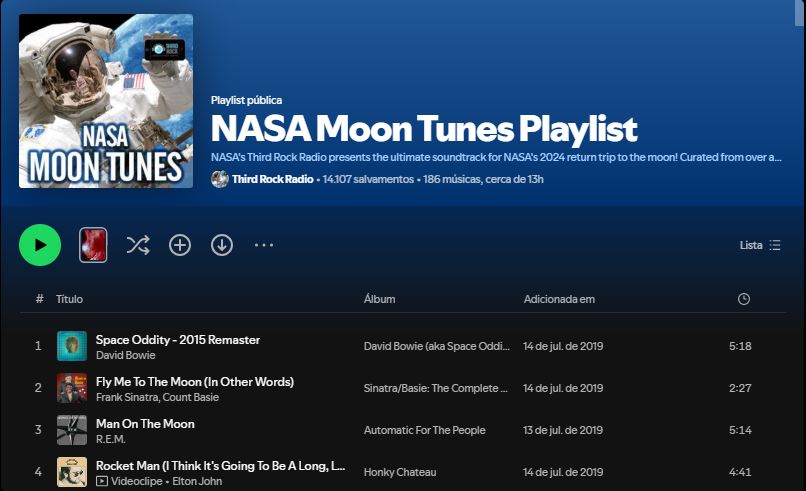The width and height of the screenshot is (806, 491).
Task: Add playlist to library with plus icon
Action: (x=180, y=245)
